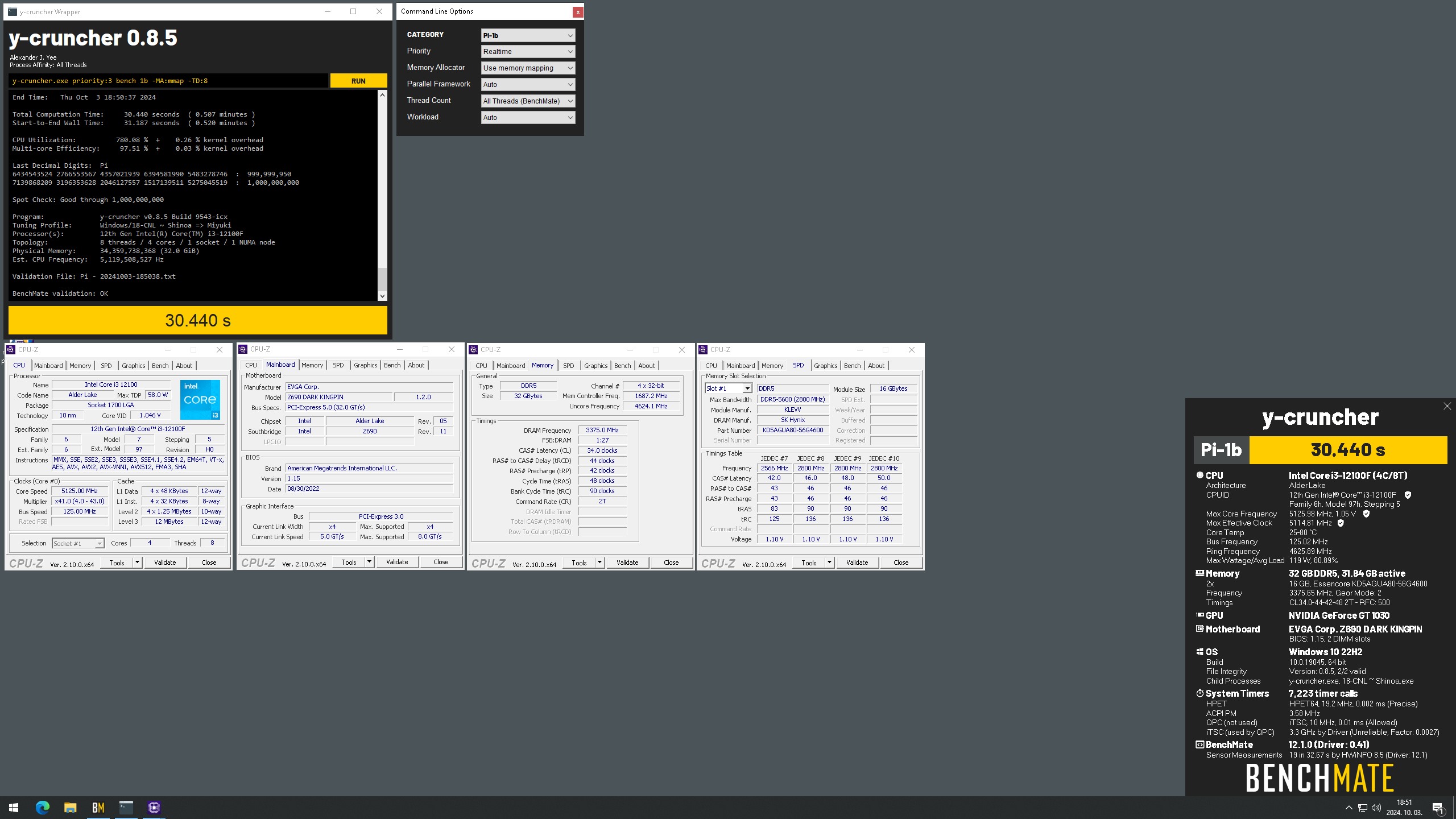Click DRAM Frequency value 3375.0 MHz
This screenshot has width=1456, height=819.
tap(602, 430)
